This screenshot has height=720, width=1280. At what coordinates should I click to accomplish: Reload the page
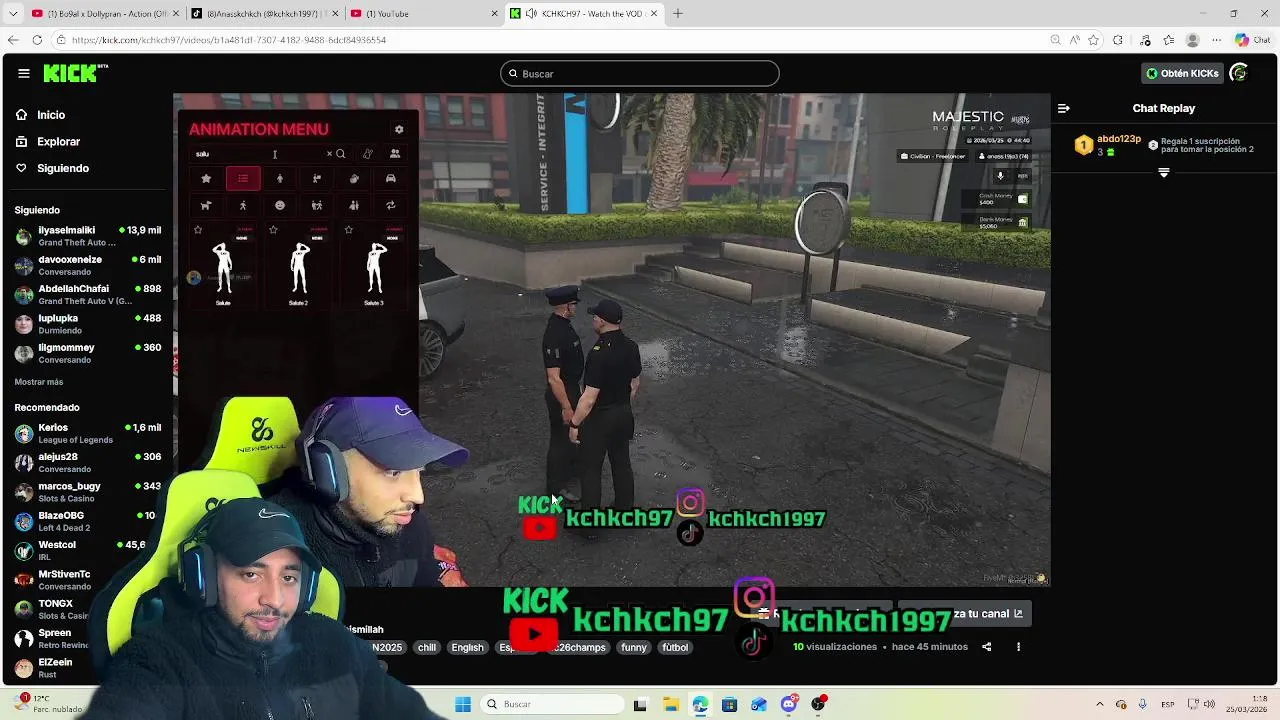point(37,40)
